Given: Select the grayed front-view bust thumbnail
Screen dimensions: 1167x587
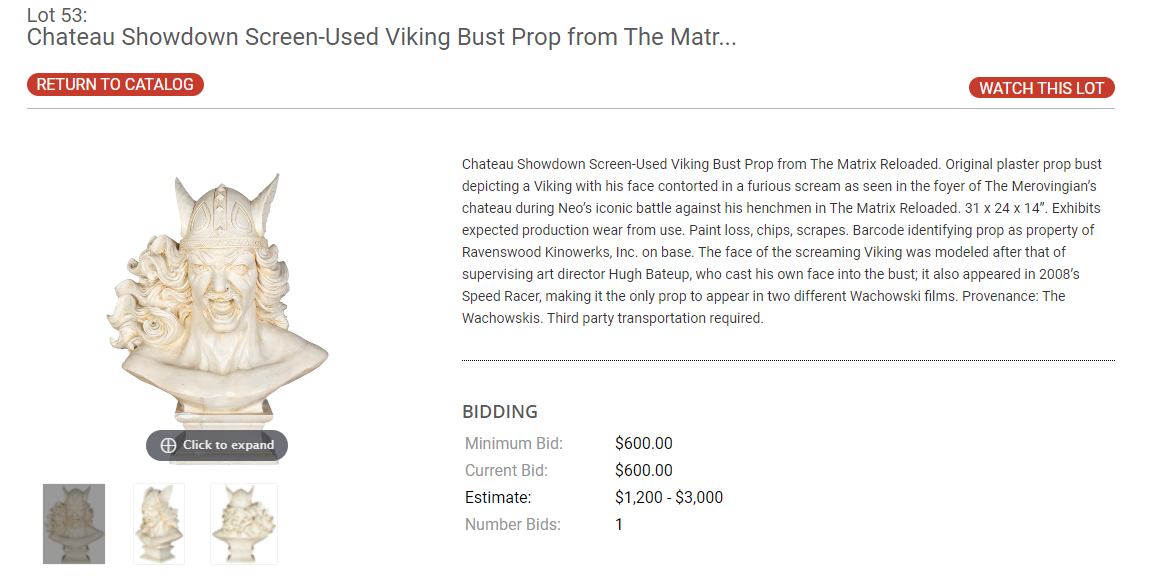Looking at the screenshot, I should pos(74,523).
